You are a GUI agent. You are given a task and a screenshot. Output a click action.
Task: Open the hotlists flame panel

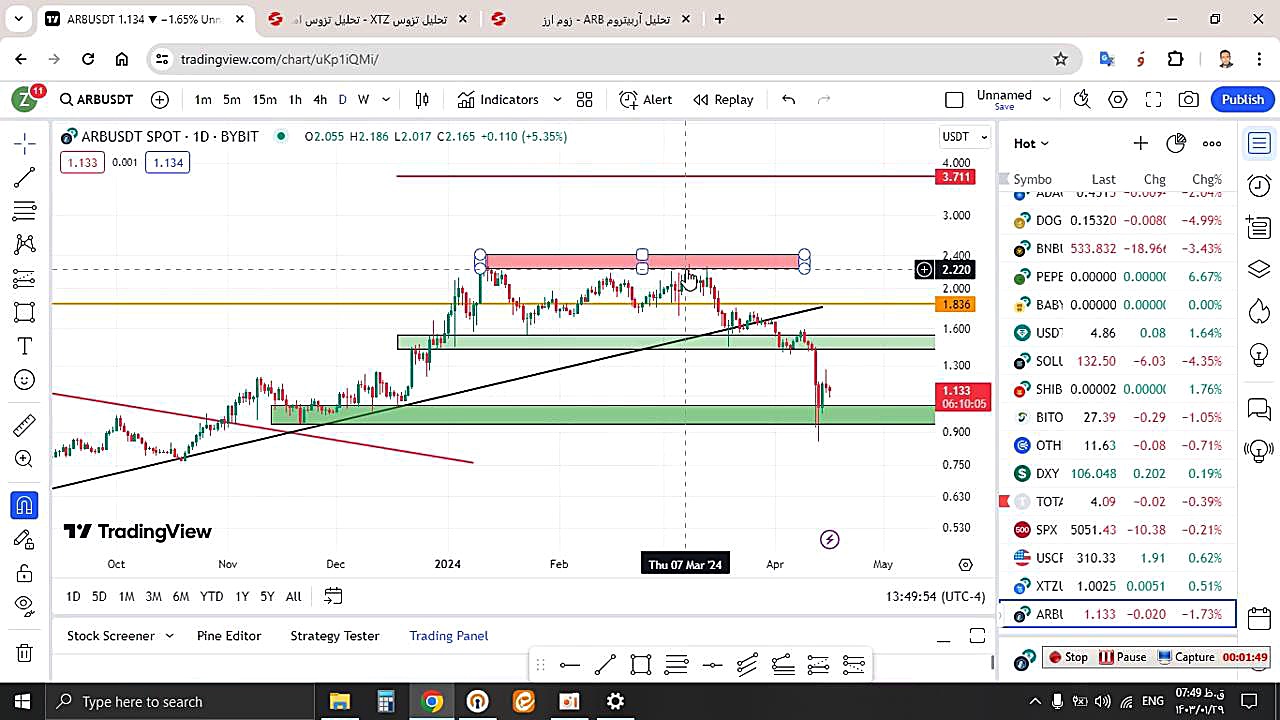coord(1259,312)
